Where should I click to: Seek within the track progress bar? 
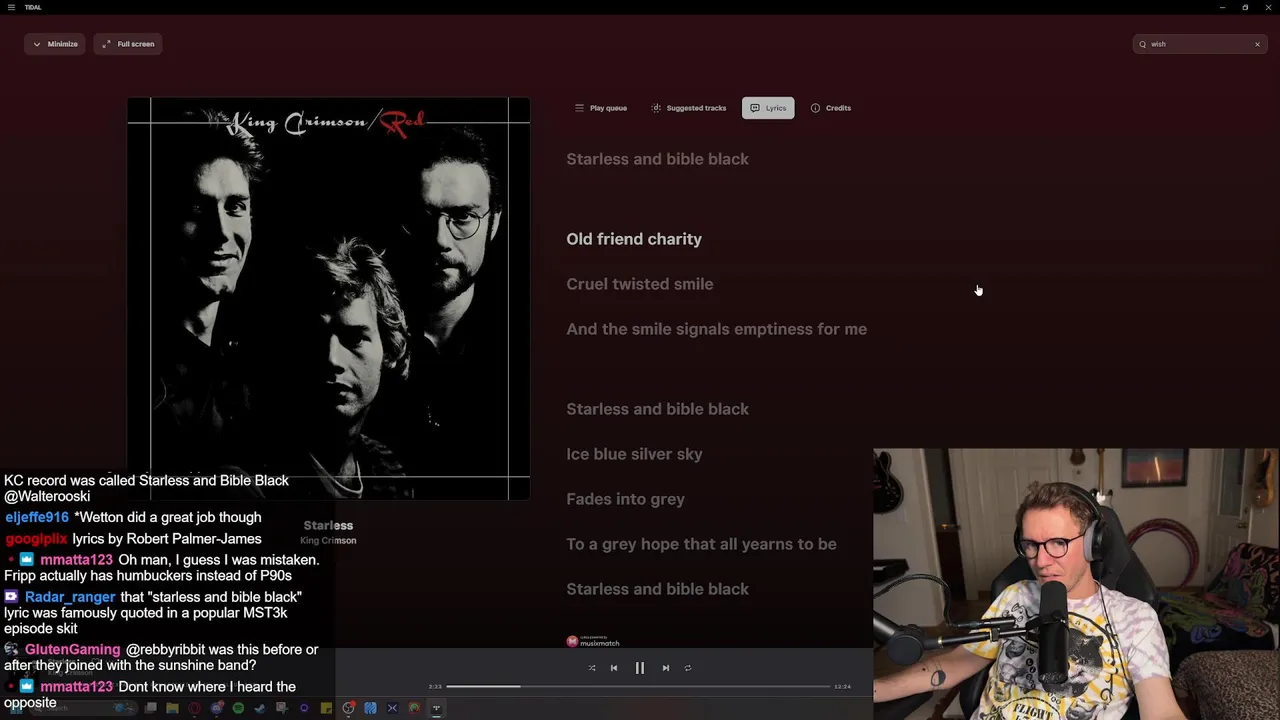point(638,686)
